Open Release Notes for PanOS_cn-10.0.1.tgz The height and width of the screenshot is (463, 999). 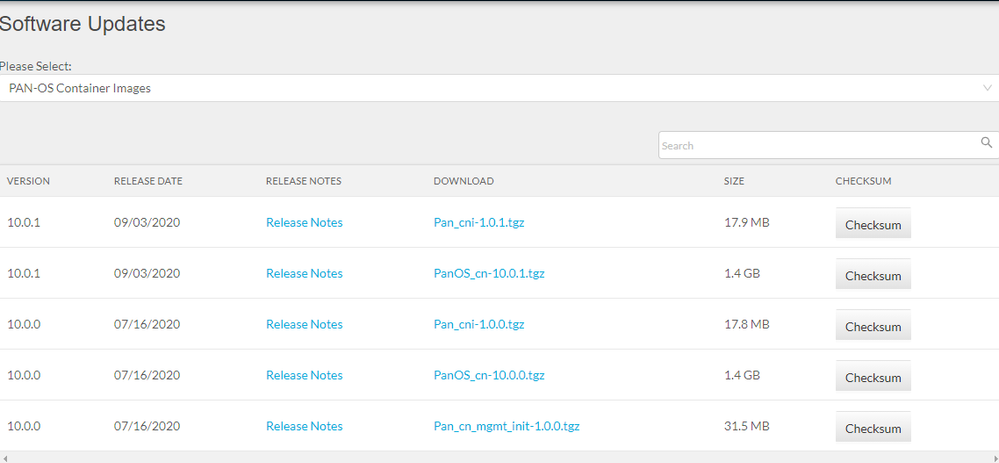(x=304, y=273)
